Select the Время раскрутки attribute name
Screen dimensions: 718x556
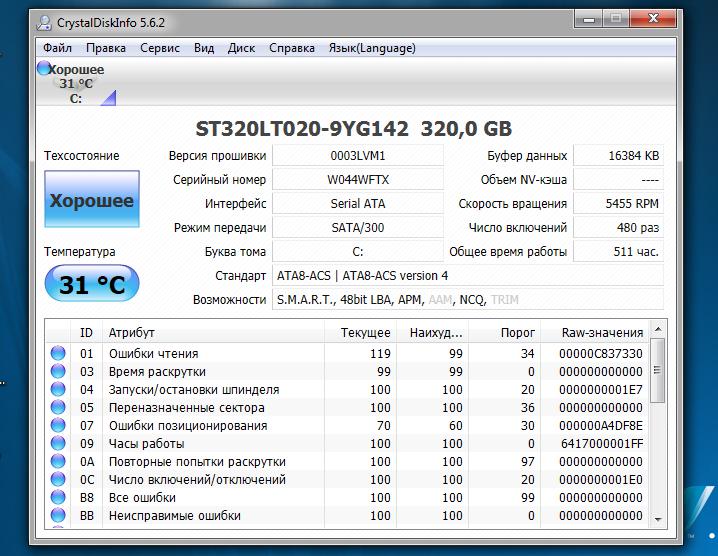[x=157, y=371]
